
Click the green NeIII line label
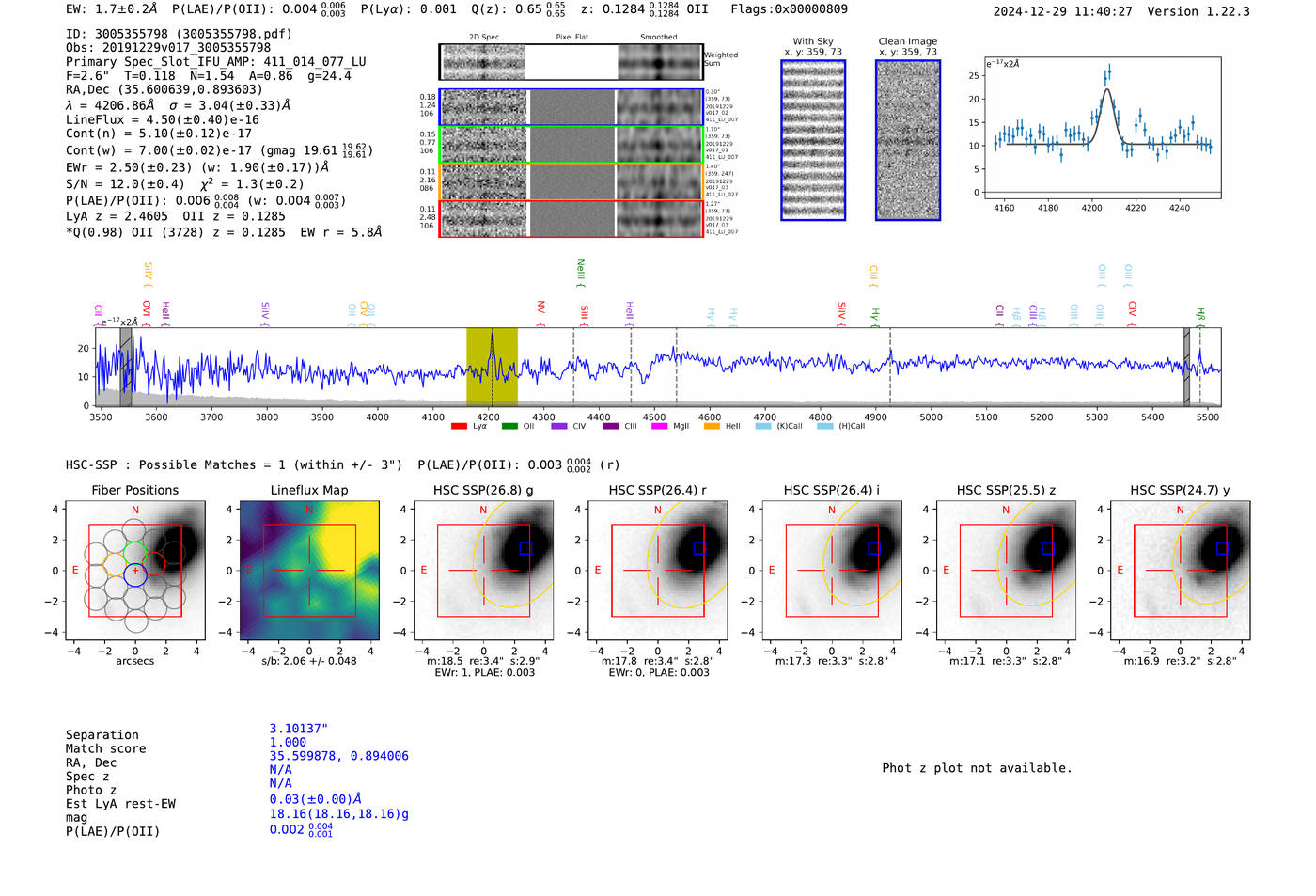click(x=580, y=274)
